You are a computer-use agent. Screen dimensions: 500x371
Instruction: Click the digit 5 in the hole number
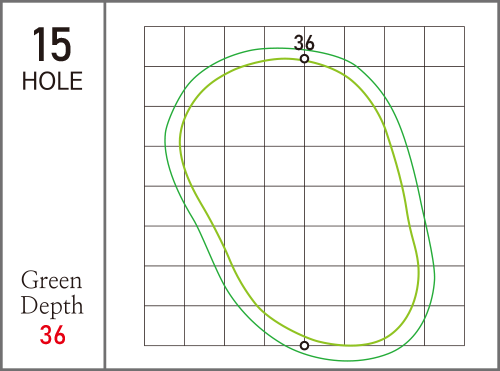(x=61, y=44)
